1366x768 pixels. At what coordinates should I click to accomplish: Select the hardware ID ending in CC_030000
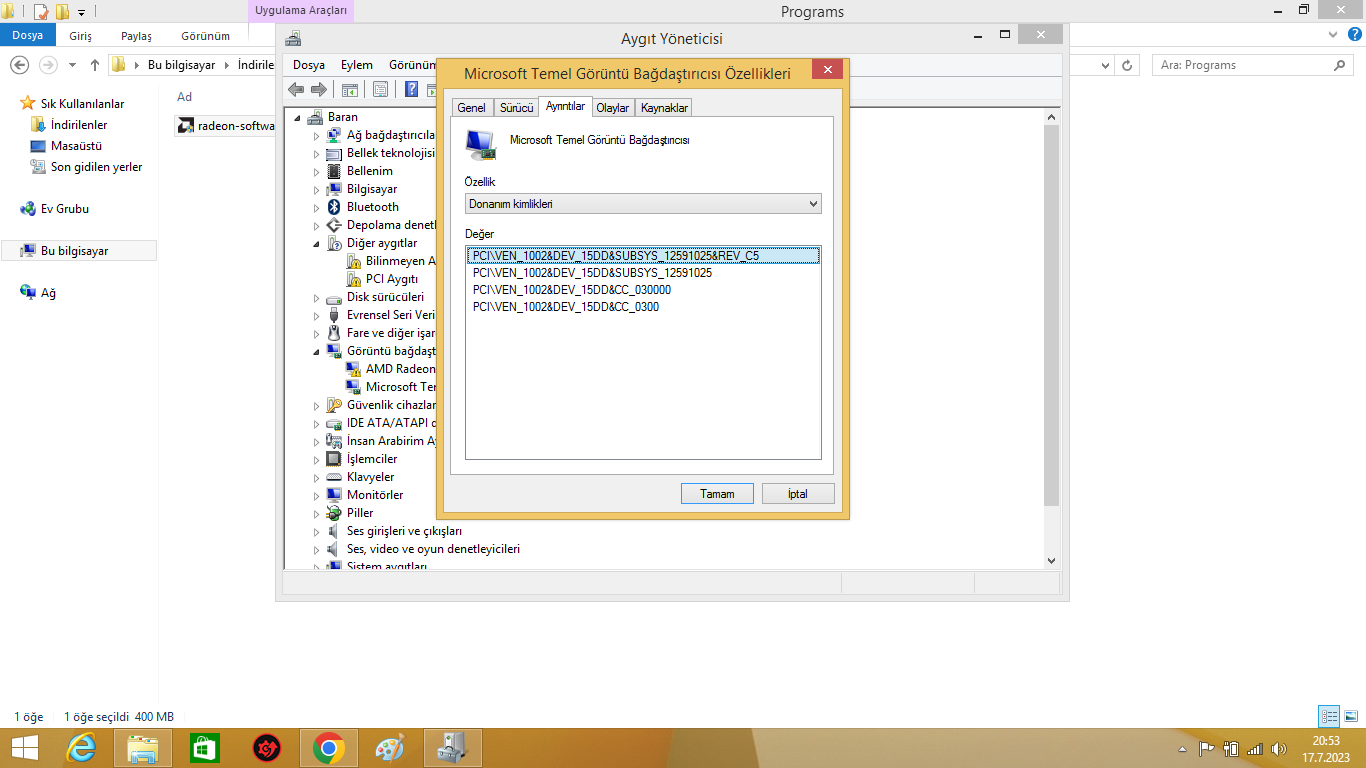click(572, 290)
